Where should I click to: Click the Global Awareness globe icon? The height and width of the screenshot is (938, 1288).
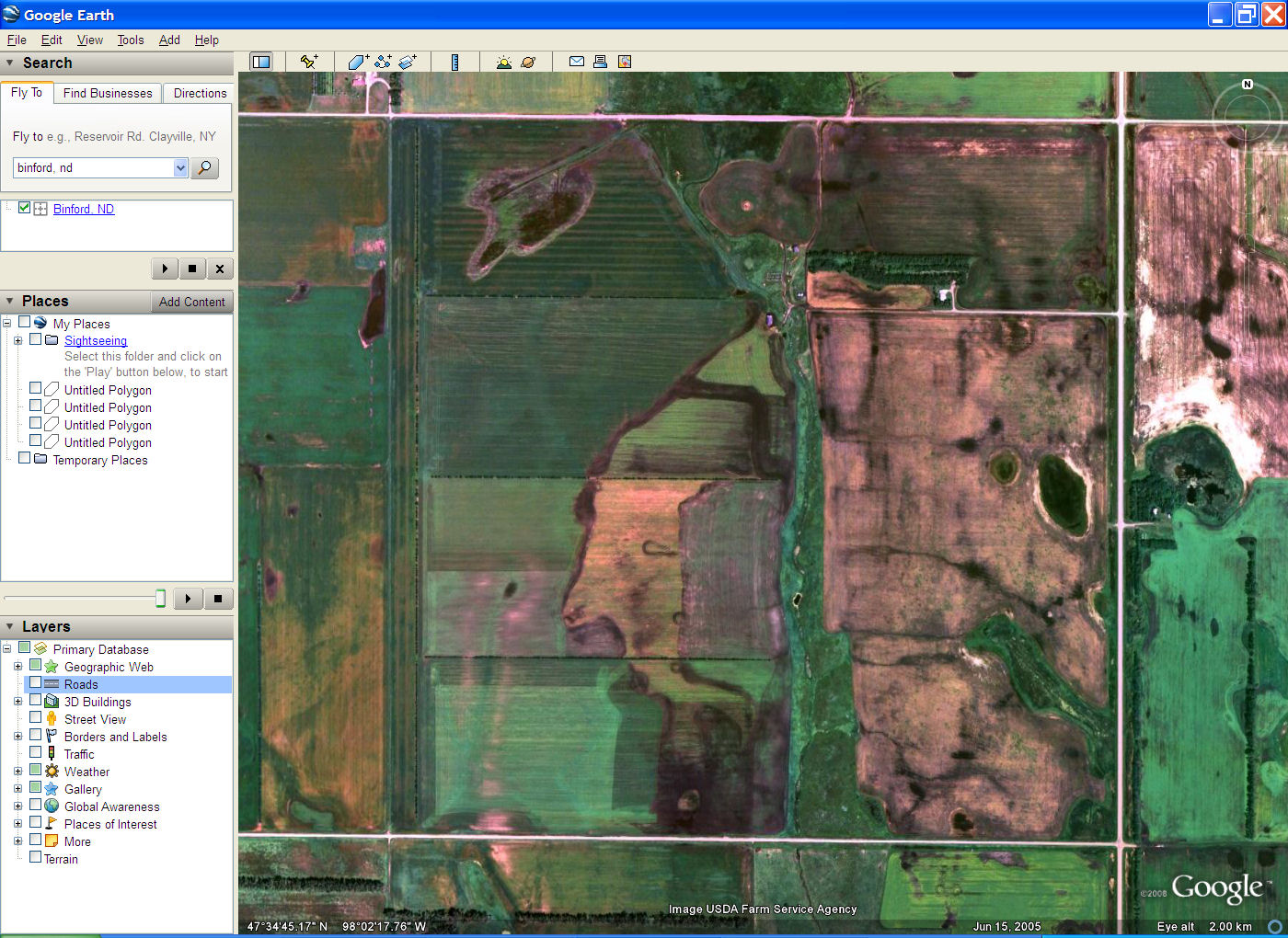click(52, 806)
